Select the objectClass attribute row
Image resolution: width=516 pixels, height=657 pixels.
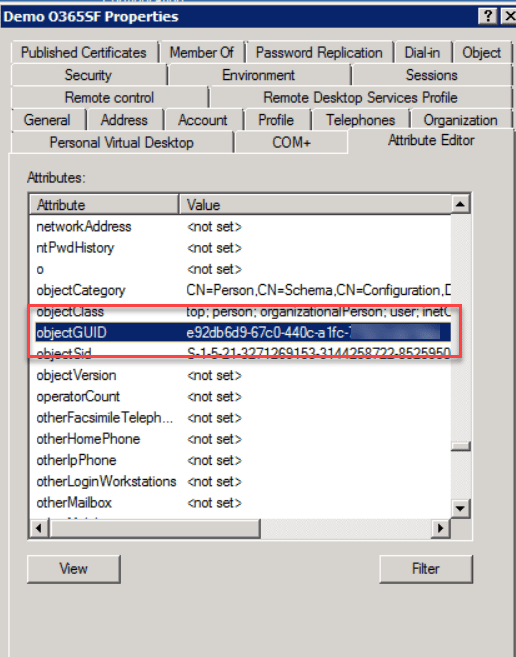tap(240, 312)
